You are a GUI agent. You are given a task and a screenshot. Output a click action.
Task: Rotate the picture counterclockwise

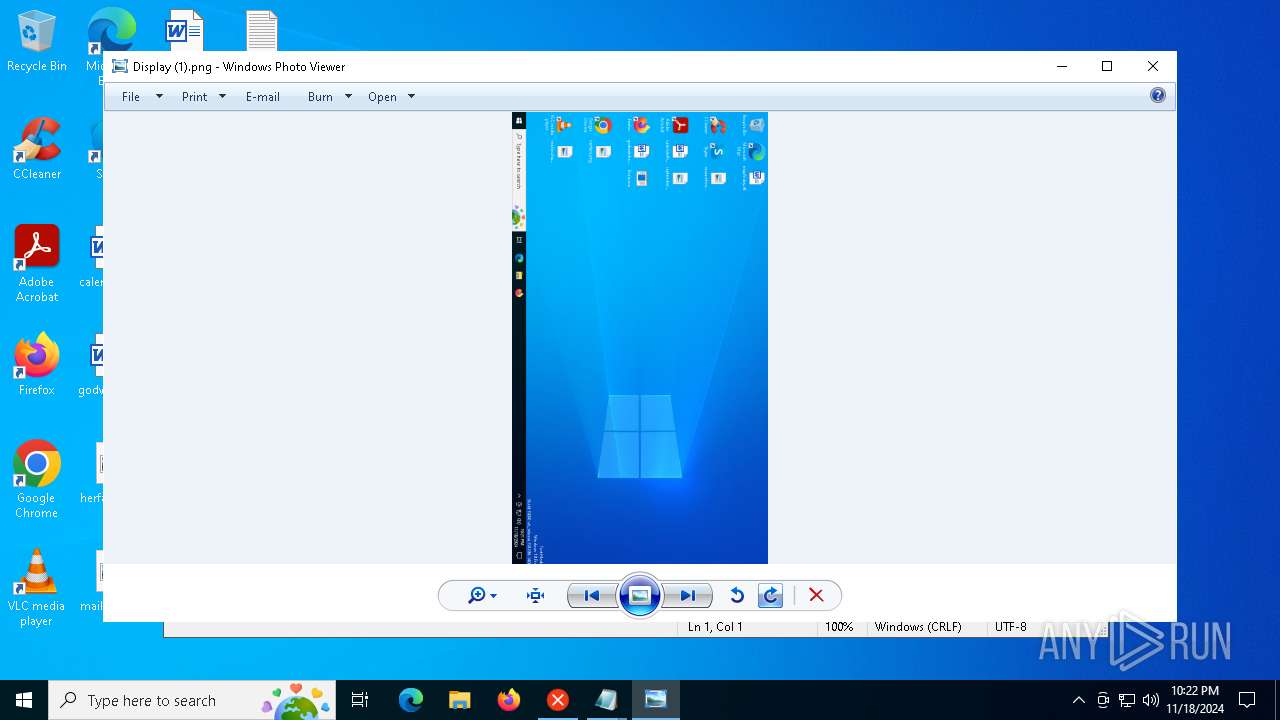737,596
